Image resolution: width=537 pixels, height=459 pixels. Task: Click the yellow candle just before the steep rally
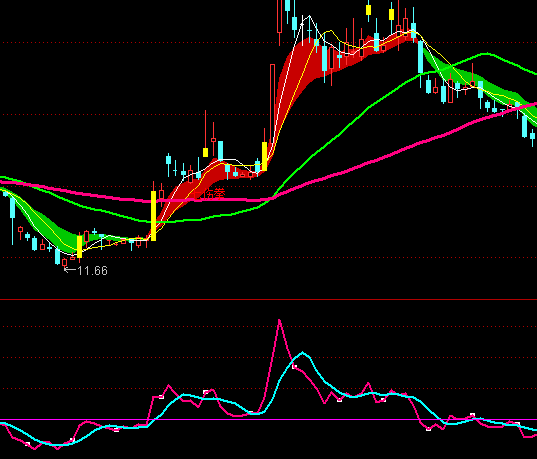(264, 157)
